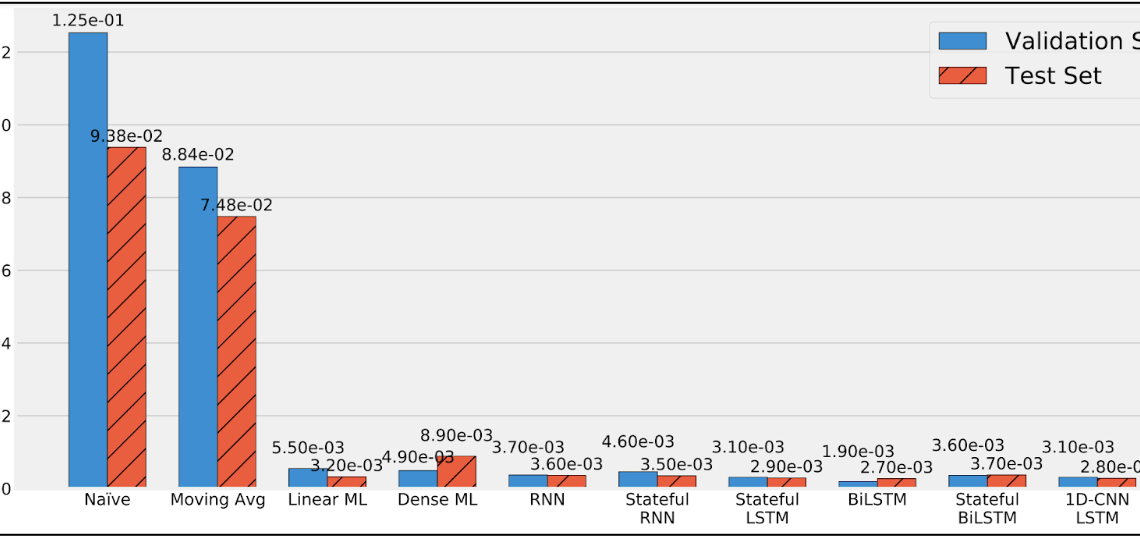The width and height of the screenshot is (1140, 536).
Task: Select the 8.84e-02 value label
Action: (x=198, y=155)
